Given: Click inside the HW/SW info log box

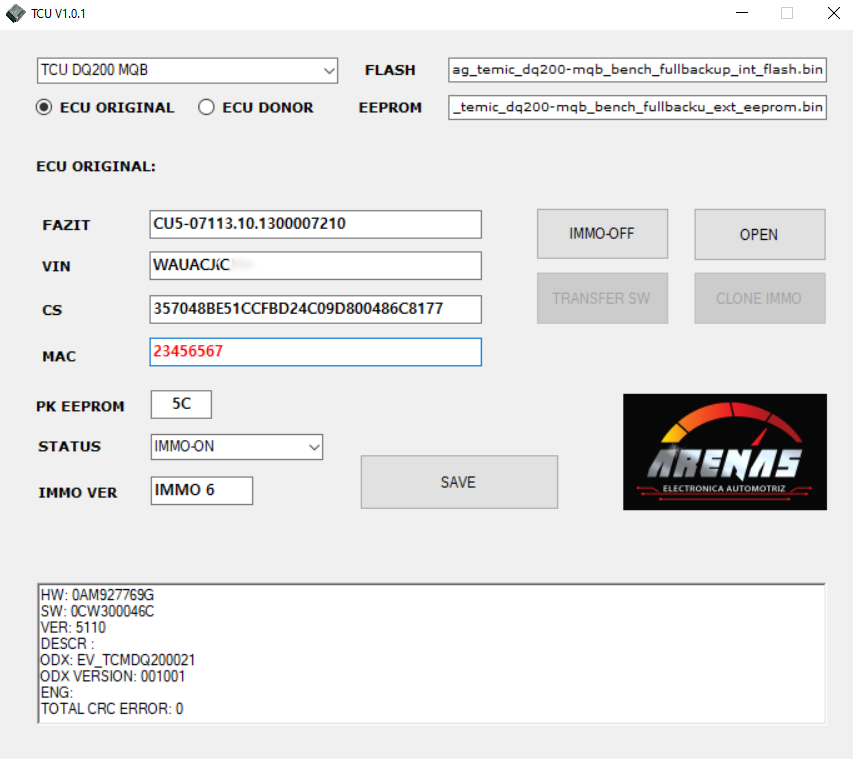Looking at the screenshot, I should (430, 653).
